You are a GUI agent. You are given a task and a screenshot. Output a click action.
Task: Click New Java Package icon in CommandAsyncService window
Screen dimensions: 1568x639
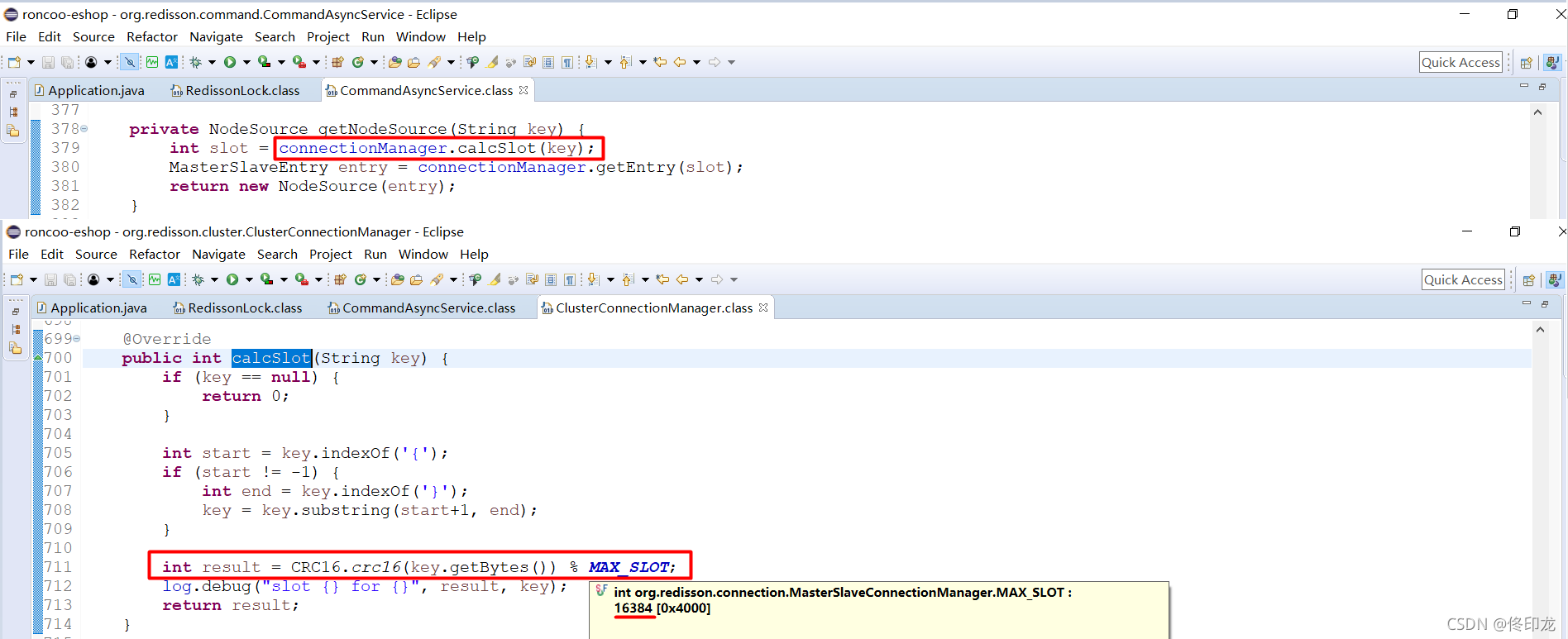point(337,62)
